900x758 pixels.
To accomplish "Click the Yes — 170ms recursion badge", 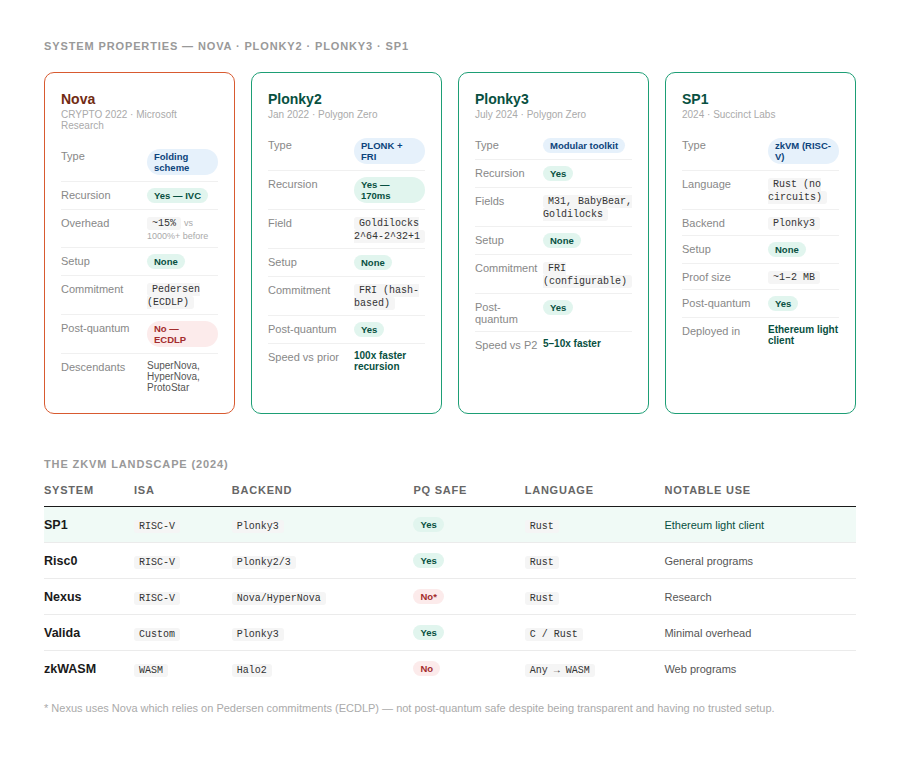I will pos(389,191).
